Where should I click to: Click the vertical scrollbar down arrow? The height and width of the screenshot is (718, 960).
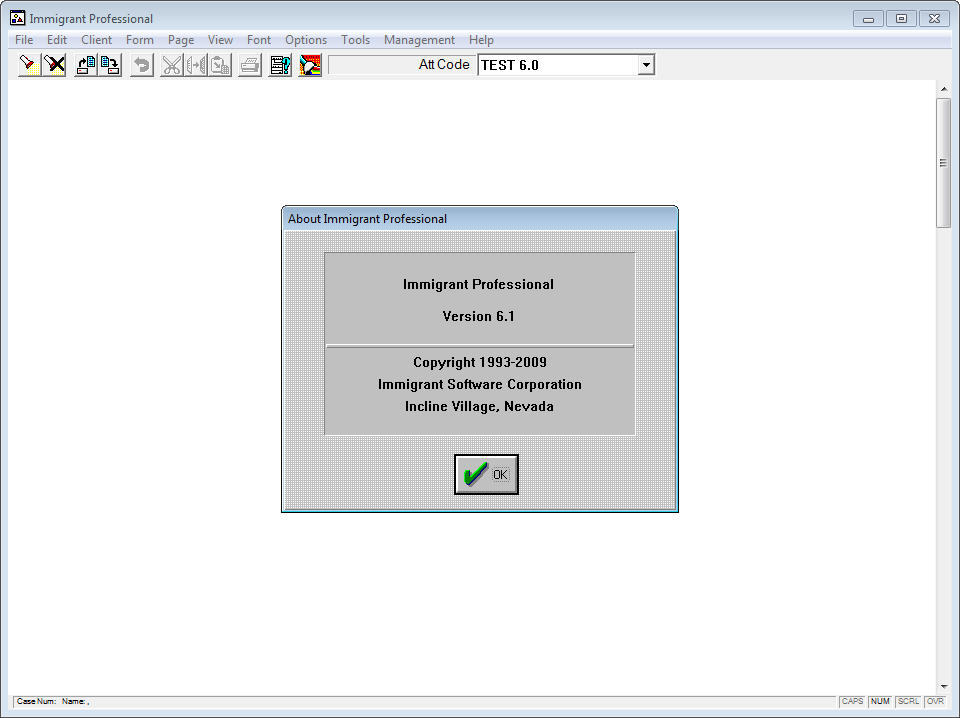coord(943,687)
